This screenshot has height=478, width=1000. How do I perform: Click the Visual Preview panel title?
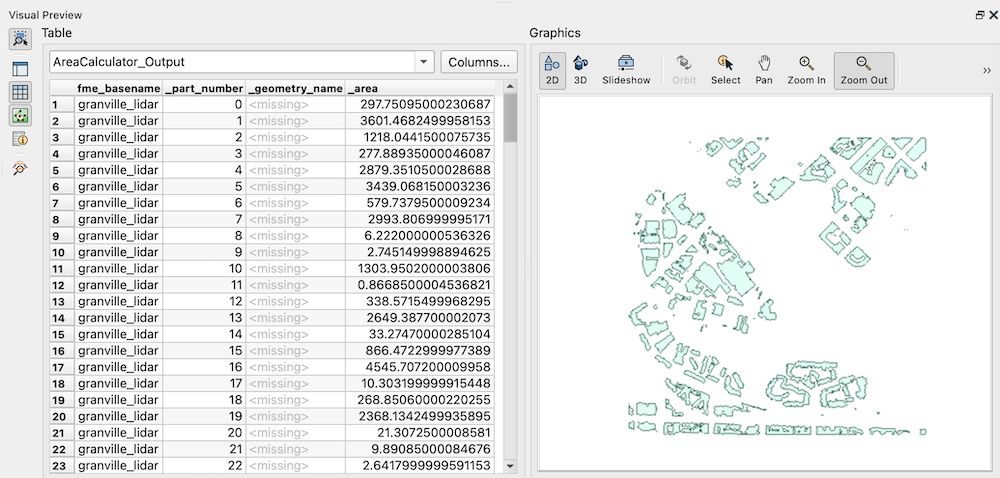coord(45,15)
